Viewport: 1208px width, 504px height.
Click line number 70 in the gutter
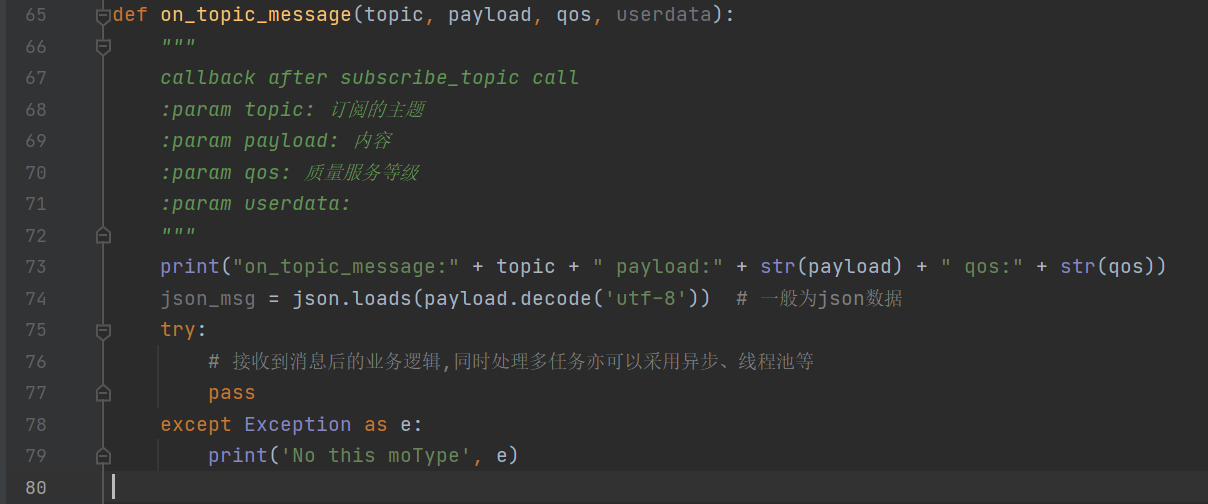pos(35,172)
